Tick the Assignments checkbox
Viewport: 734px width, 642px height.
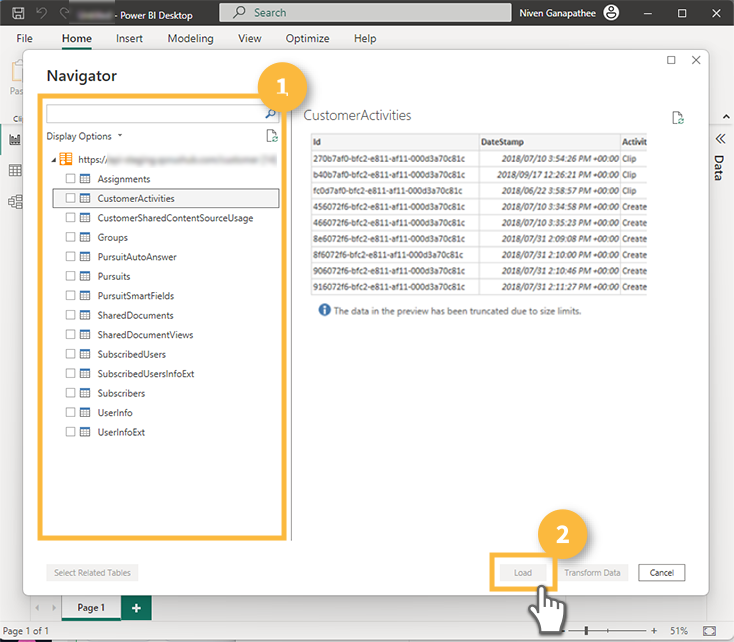(x=70, y=178)
